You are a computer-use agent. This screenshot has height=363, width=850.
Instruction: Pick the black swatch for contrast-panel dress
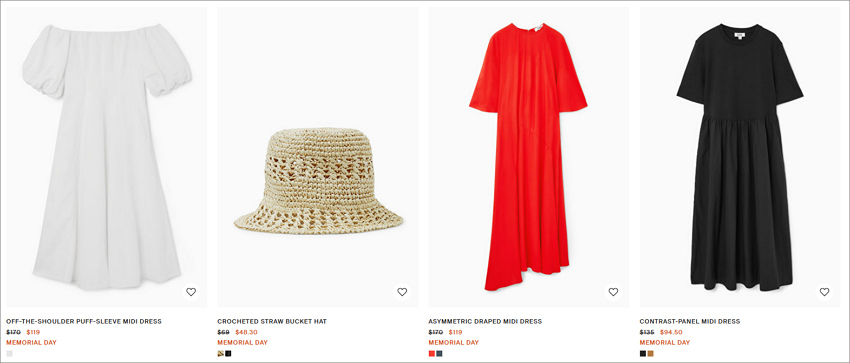click(643, 353)
